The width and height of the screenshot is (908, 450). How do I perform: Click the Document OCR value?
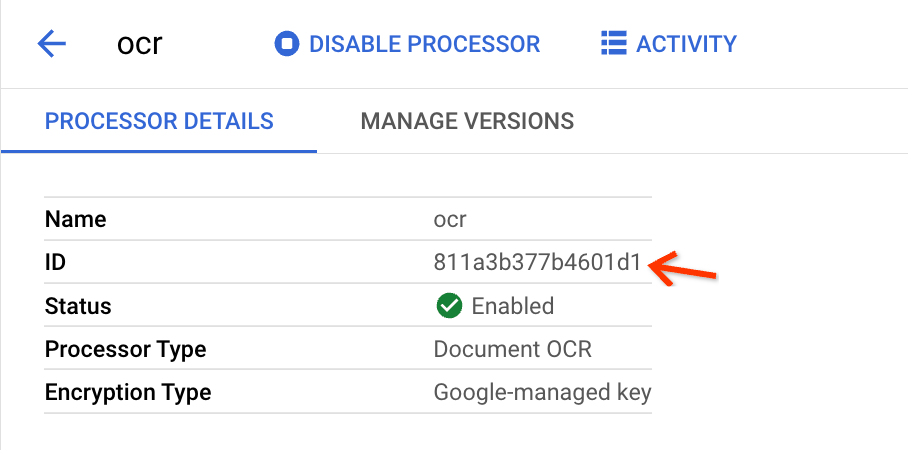point(512,350)
